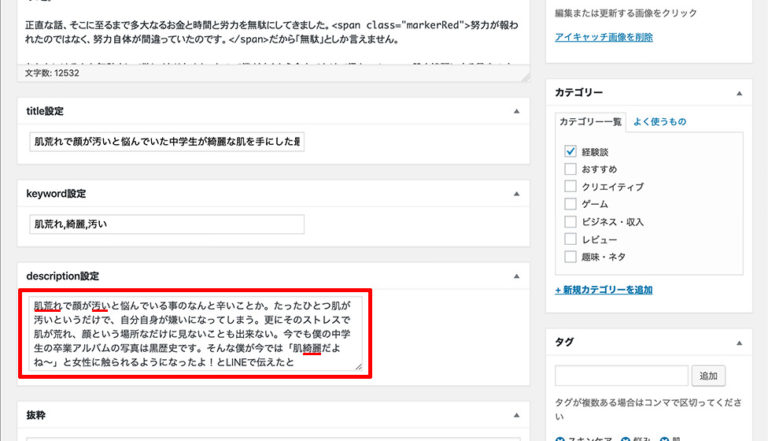This screenshot has height=441, width=768.
Task: Switch to the よく使うもの tab
Action: click(659, 122)
